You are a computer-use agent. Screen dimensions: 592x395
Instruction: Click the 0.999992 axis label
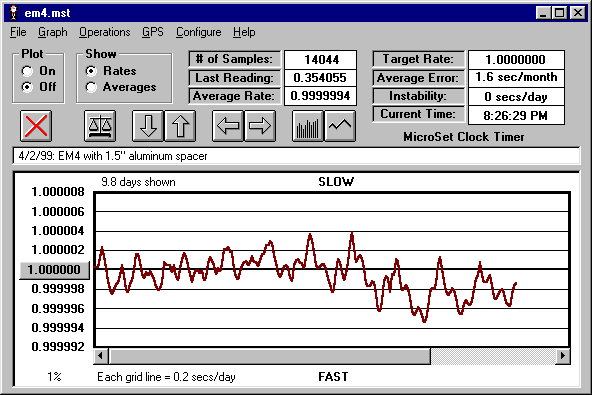click(x=58, y=347)
